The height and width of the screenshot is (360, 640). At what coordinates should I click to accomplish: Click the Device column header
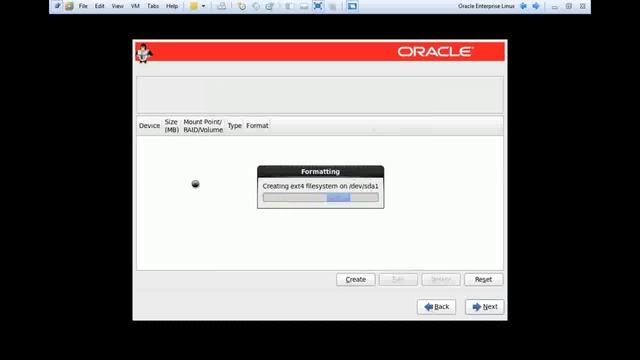pyautogui.click(x=149, y=126)
